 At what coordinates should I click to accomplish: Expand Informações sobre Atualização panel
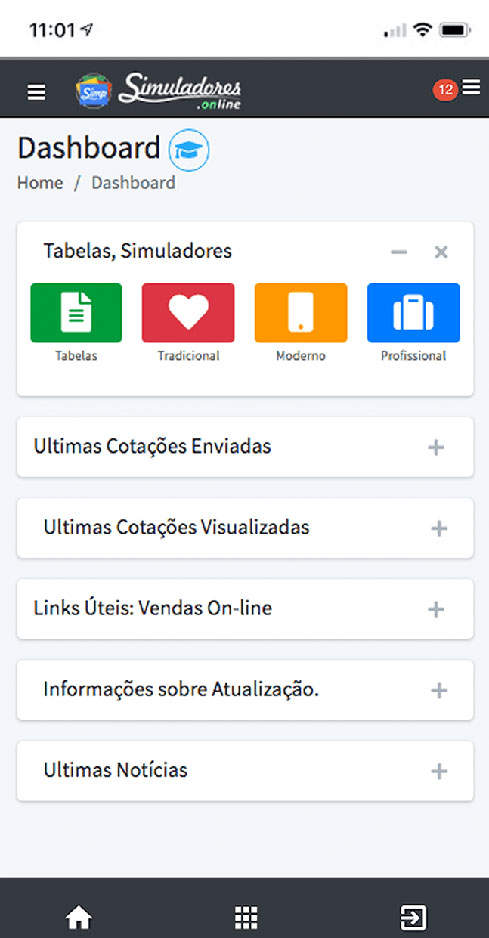tap(439, 690)
